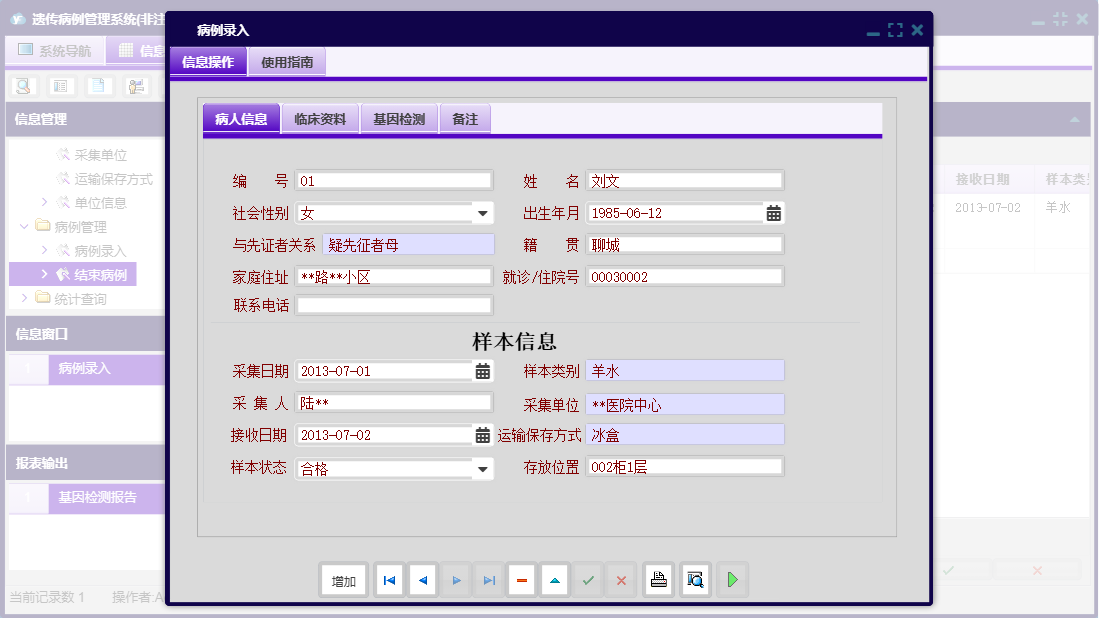Click inside the 联系电话 input field
Screen dimensions: 1099x618
tap(394, 305)
